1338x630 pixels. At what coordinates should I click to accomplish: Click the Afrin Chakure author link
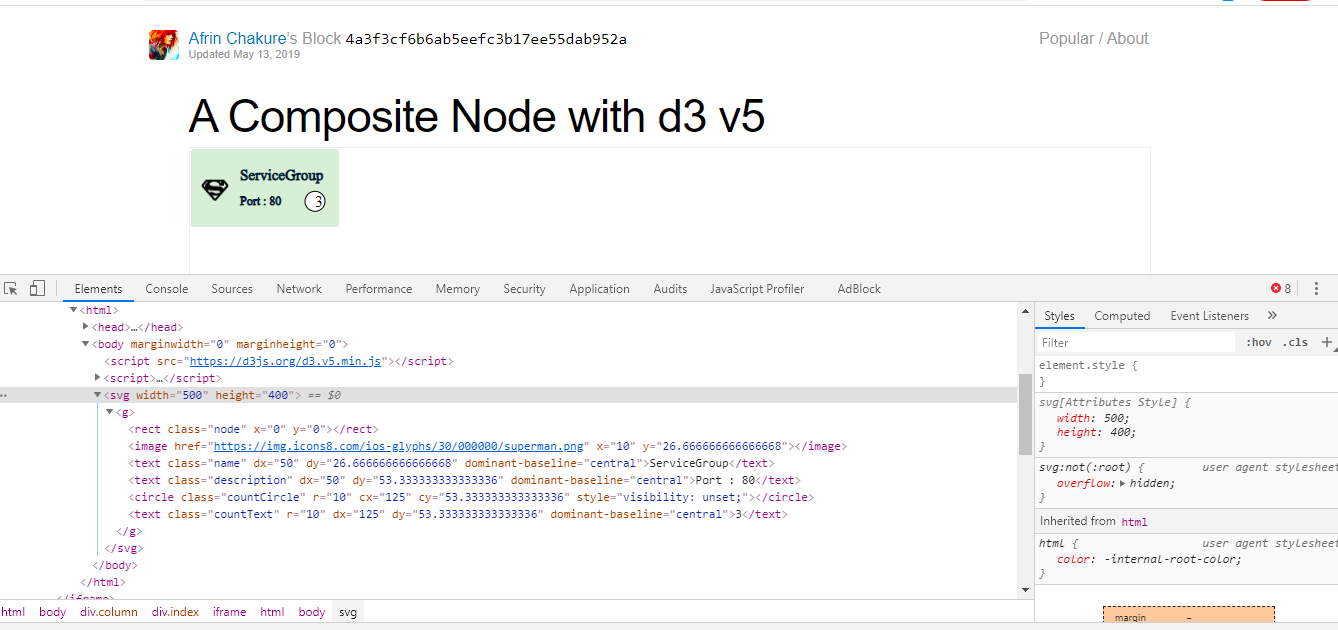tap(237, 38)
